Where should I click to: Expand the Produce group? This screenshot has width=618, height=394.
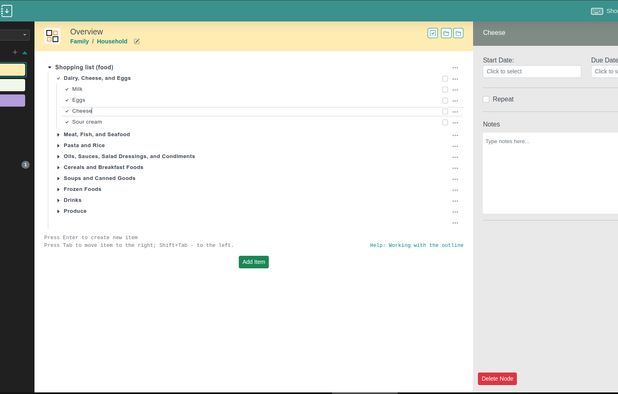(x=58, y=212)
